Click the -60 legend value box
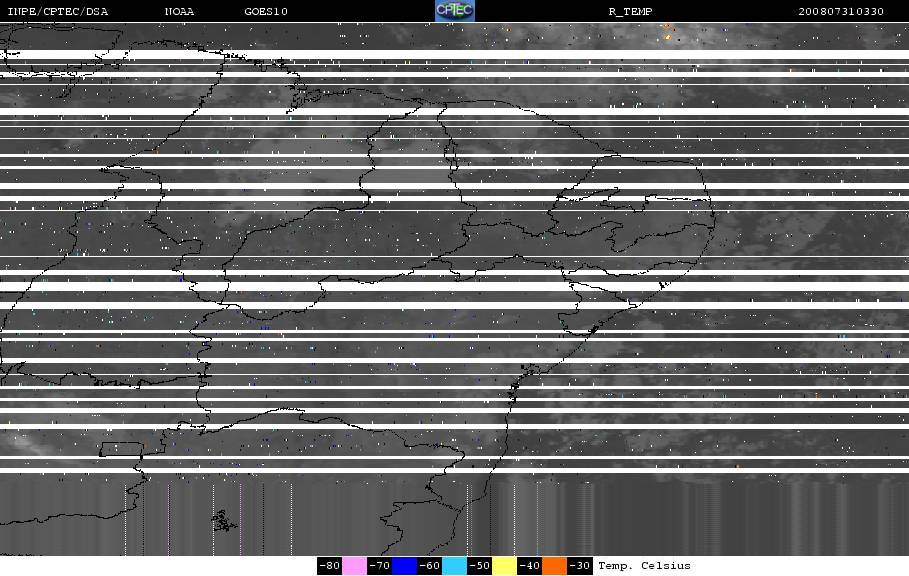 [x=429, y=566]
